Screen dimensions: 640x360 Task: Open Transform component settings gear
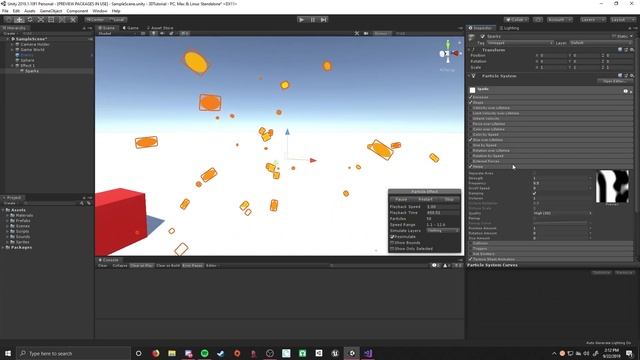coord(631,50)
